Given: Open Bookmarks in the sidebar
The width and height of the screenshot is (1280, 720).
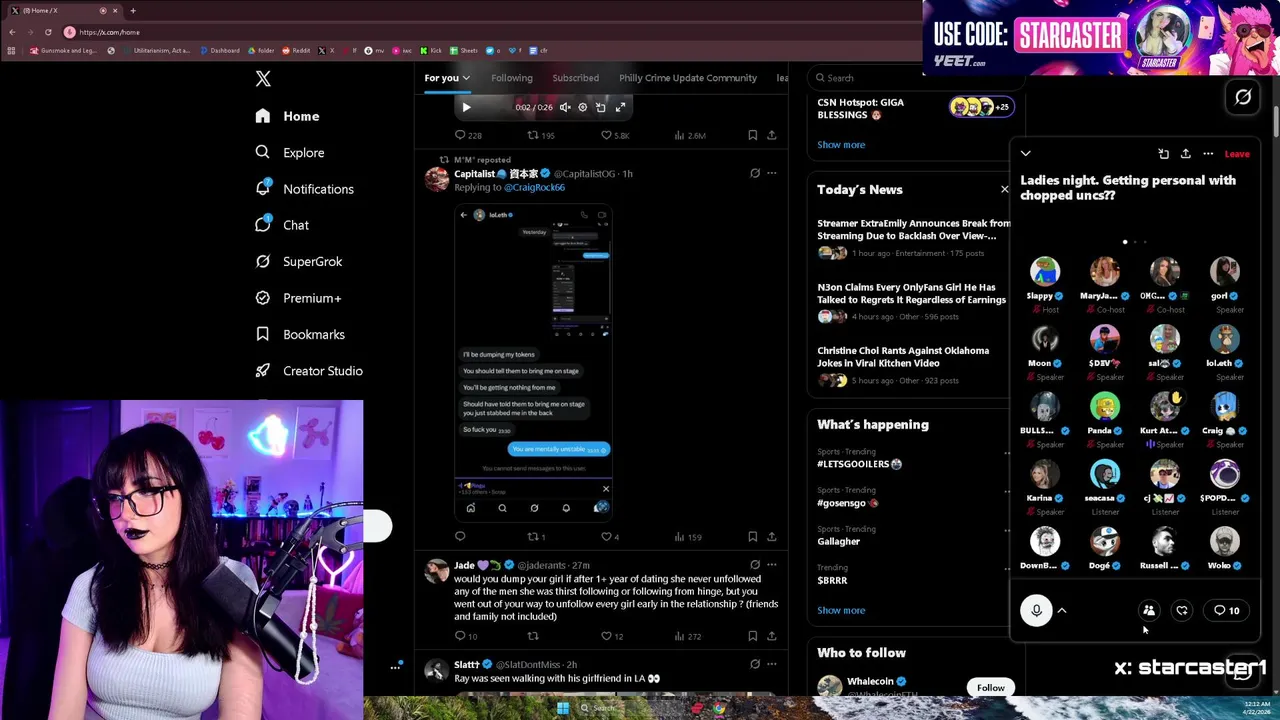Looking at the screenshot, I should (300, 334).
